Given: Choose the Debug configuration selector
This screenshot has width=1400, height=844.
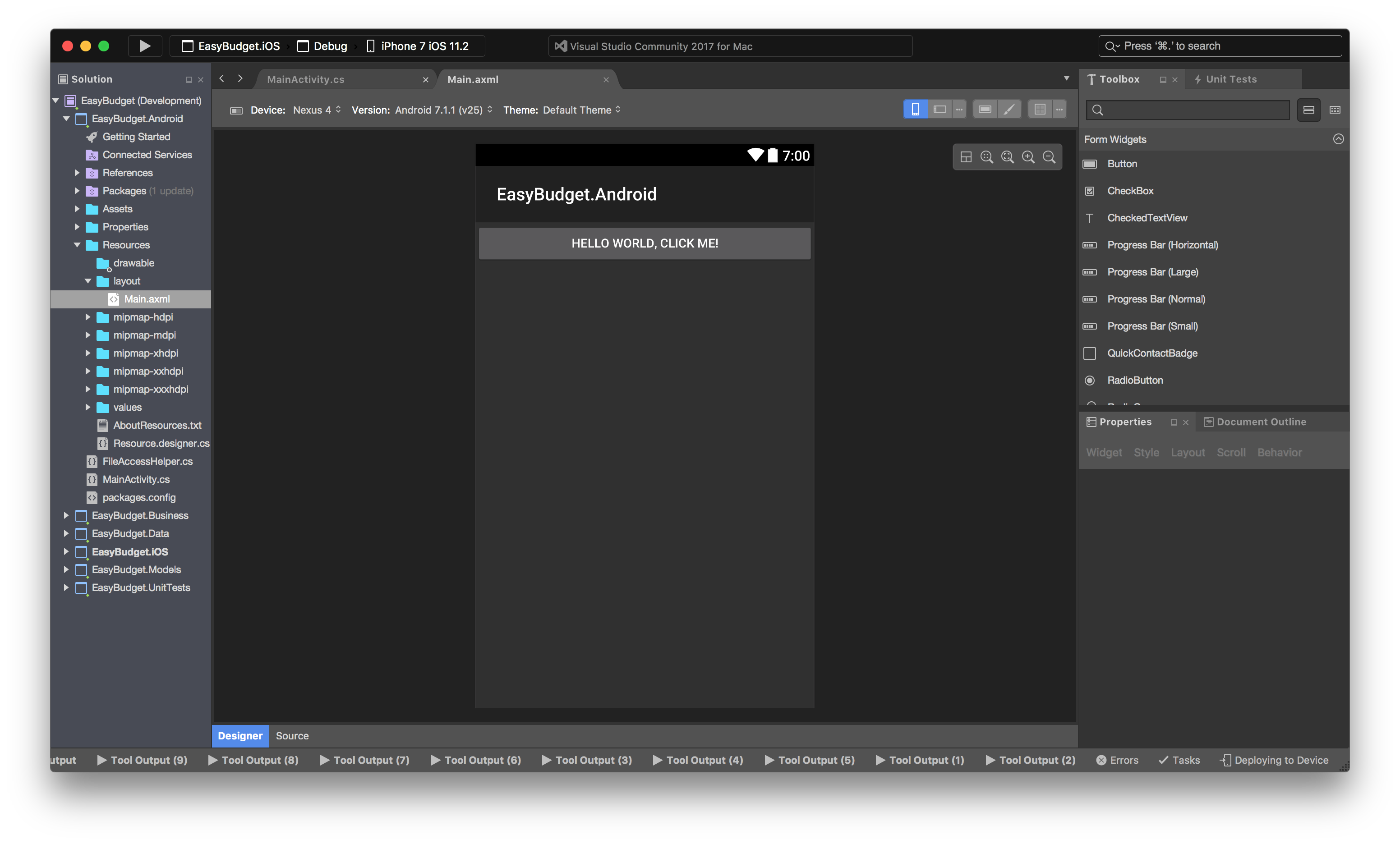Looking at the screenshot, I should coord(322,46).
